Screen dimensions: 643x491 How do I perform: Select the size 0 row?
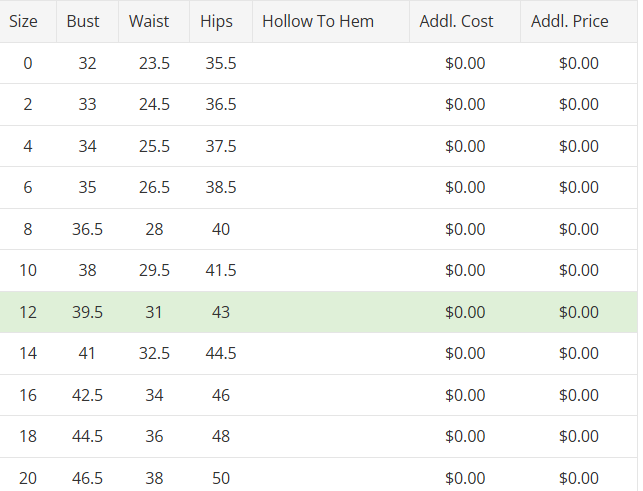tap(28, 63)
